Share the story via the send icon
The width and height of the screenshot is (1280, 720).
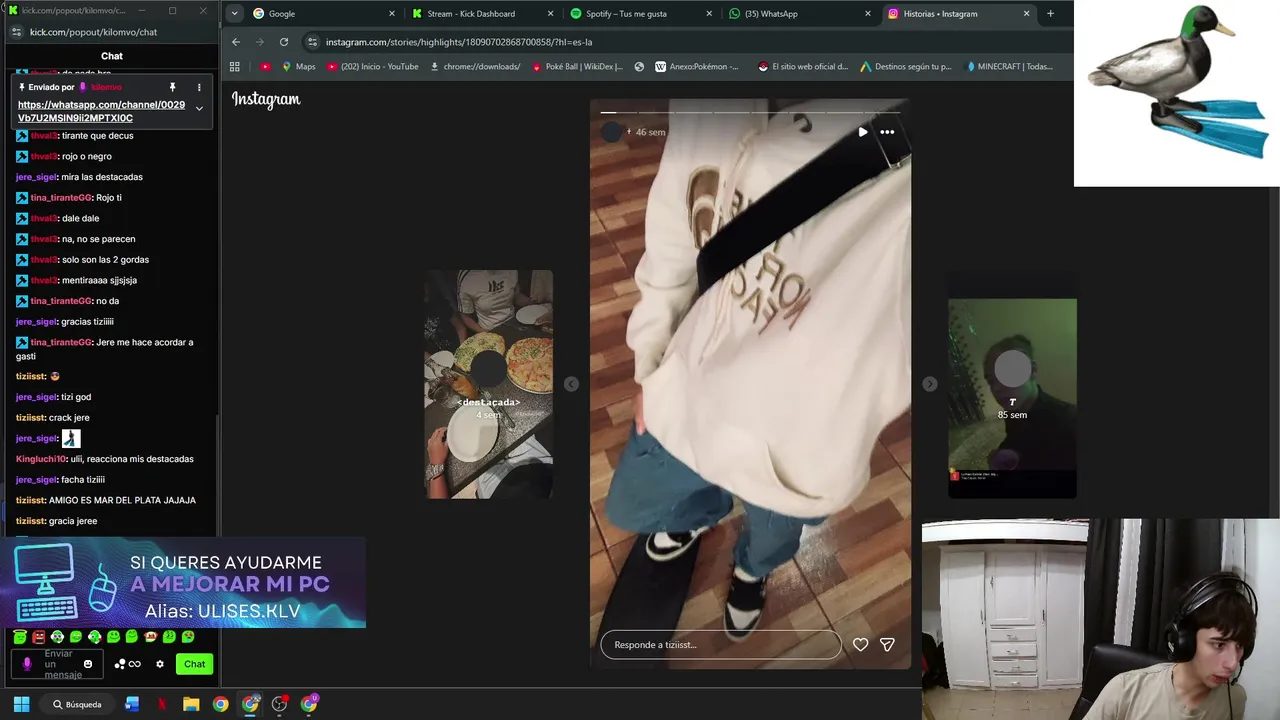coord(887,645)
